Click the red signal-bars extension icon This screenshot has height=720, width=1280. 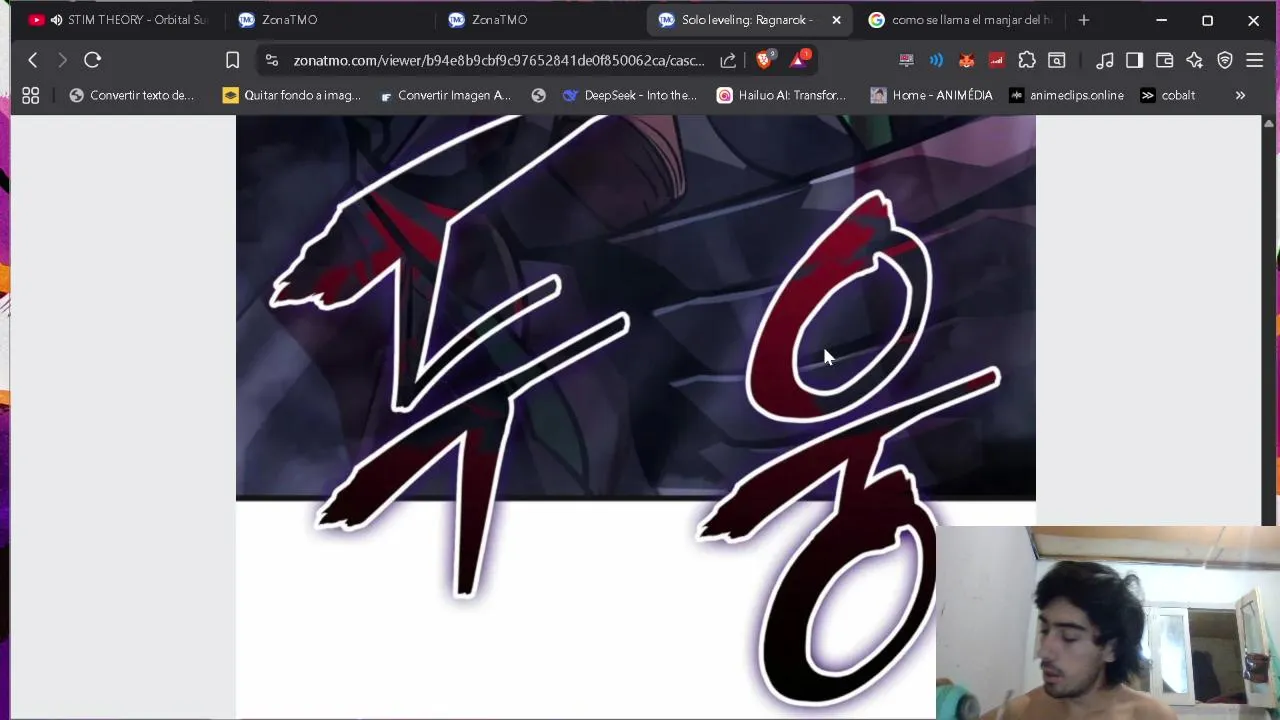pos(996,60)
